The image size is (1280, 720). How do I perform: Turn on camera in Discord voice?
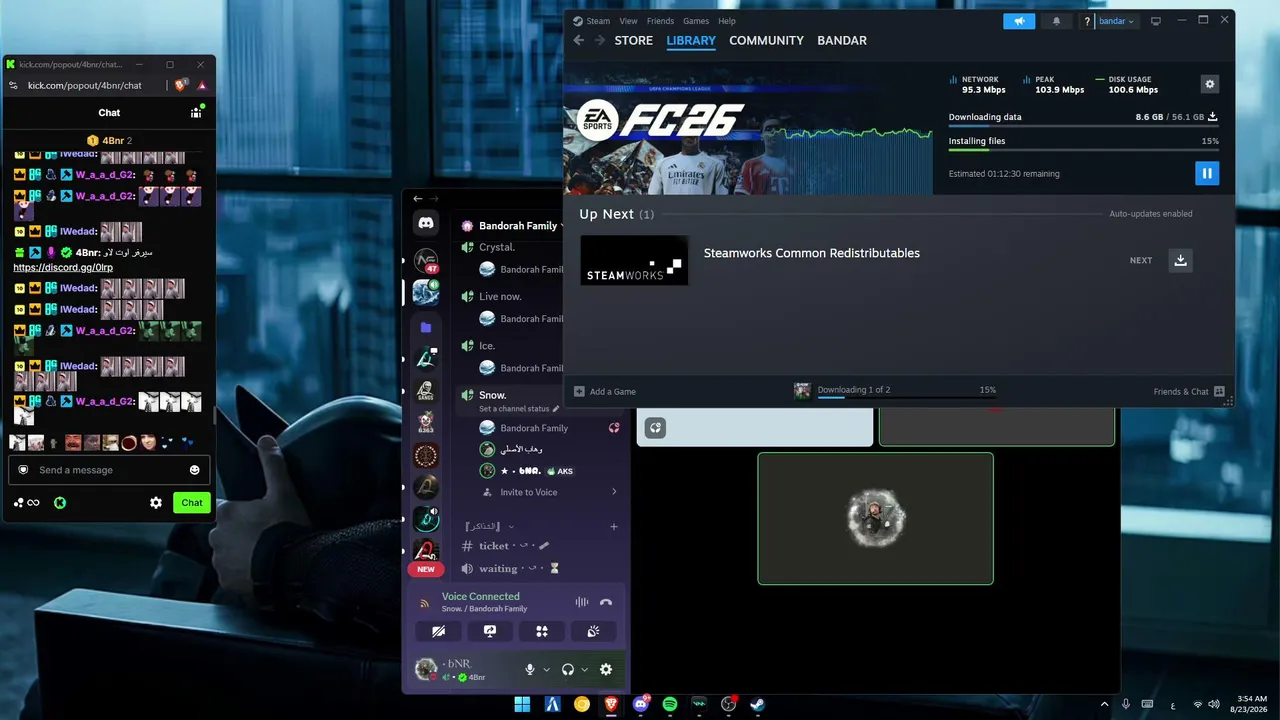click(x=438, y=631)
